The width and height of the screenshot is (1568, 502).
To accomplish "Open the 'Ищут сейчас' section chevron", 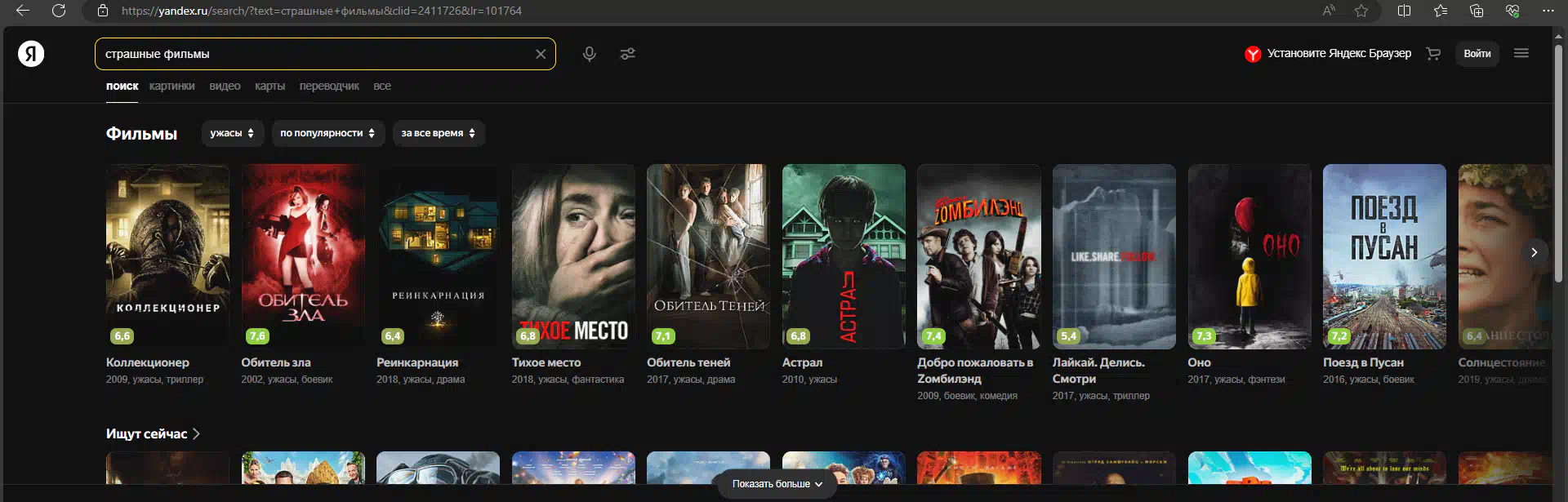I will click(196, 433).
